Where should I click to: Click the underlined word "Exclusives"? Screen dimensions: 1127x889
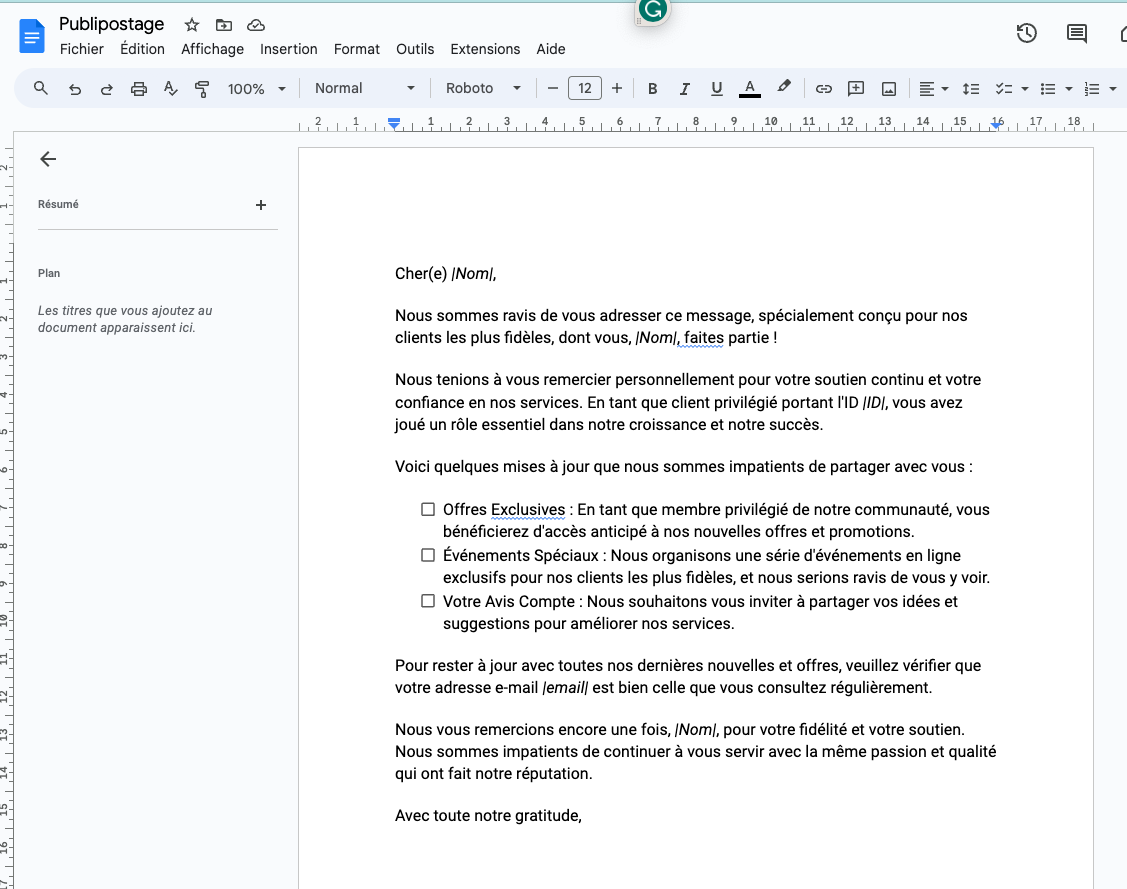pyautogui.click(x=528, y=510)
